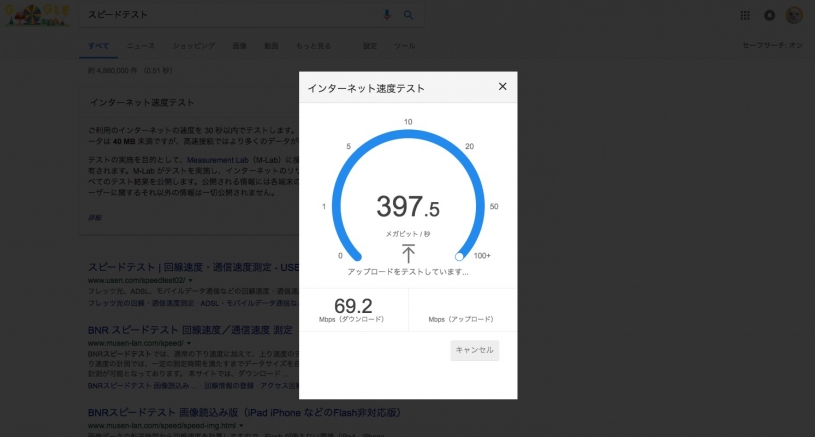
Task: Click the 397.5 speed reading
Action: (408, 206)
